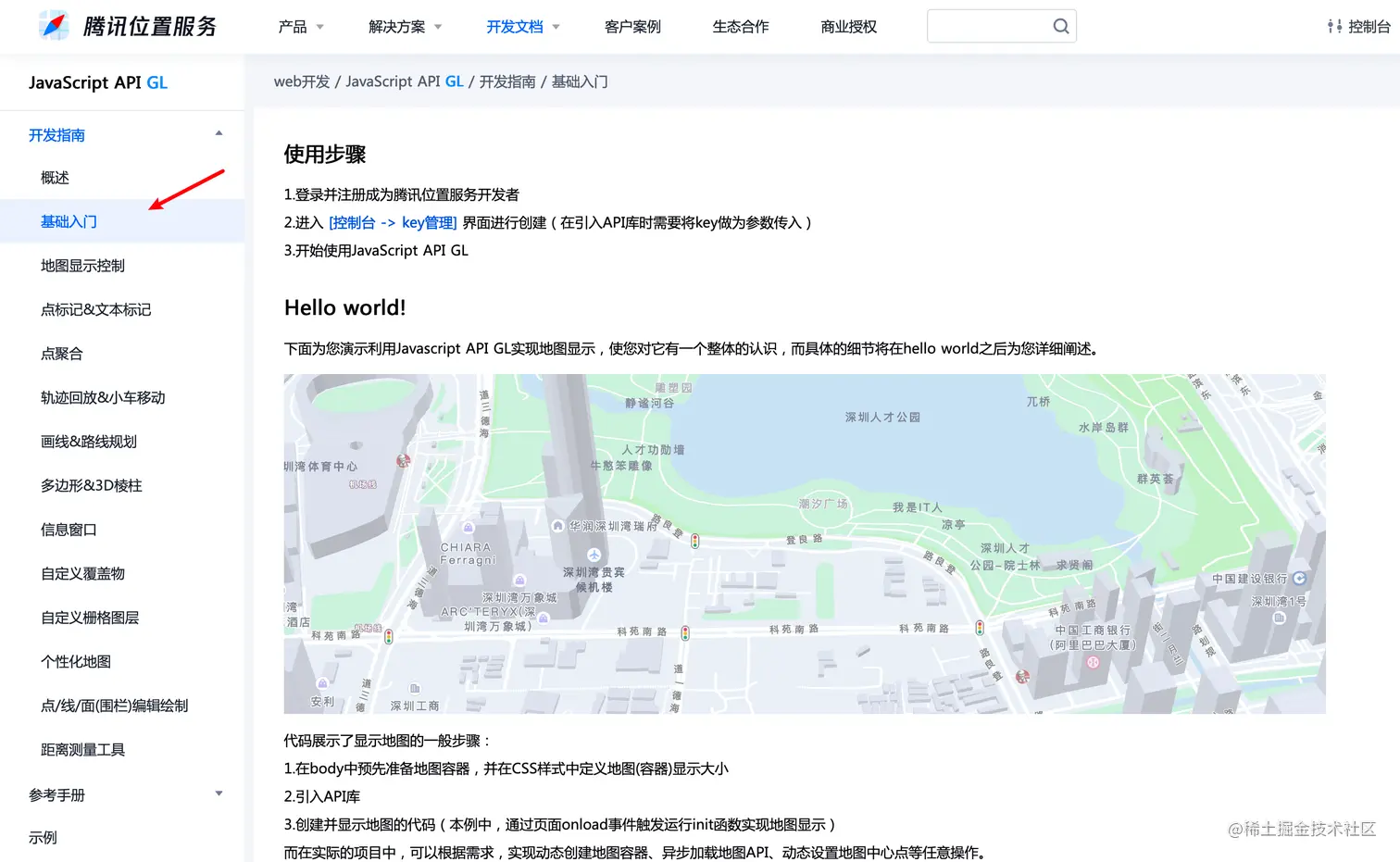Open 商业授权 in top navigation

pos(848,27)
